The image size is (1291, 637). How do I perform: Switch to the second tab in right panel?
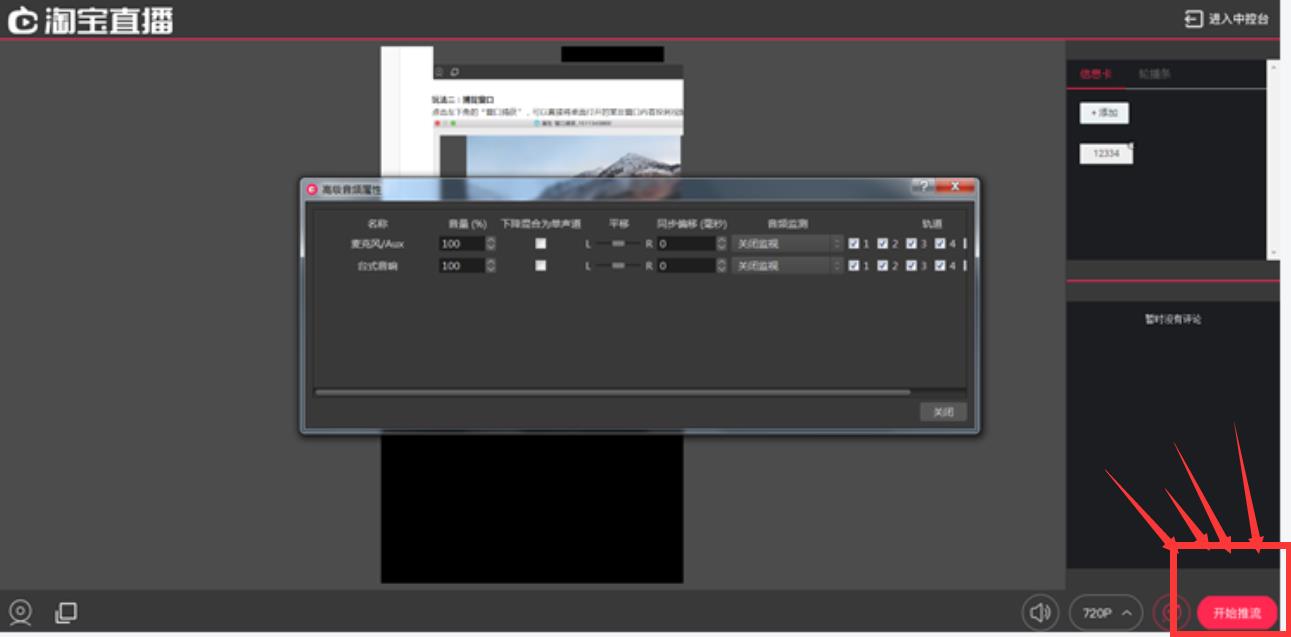click(1155, 75)
